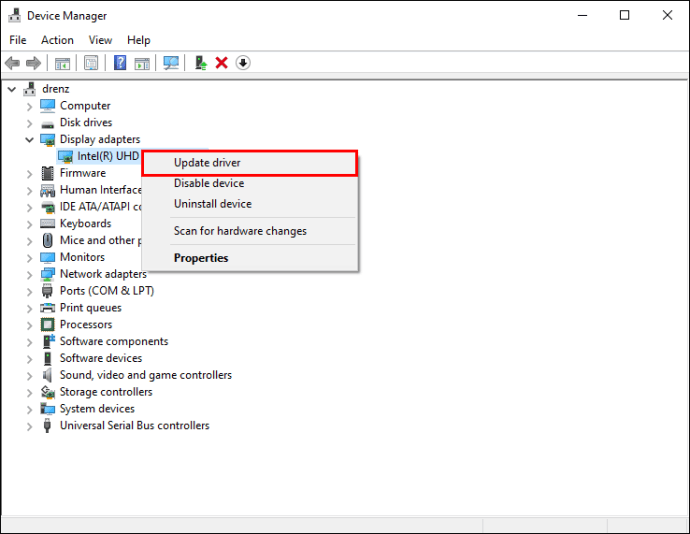Expand the Human Interface Devices category
The height and width of the screenshot is (534, 690).
29,191
